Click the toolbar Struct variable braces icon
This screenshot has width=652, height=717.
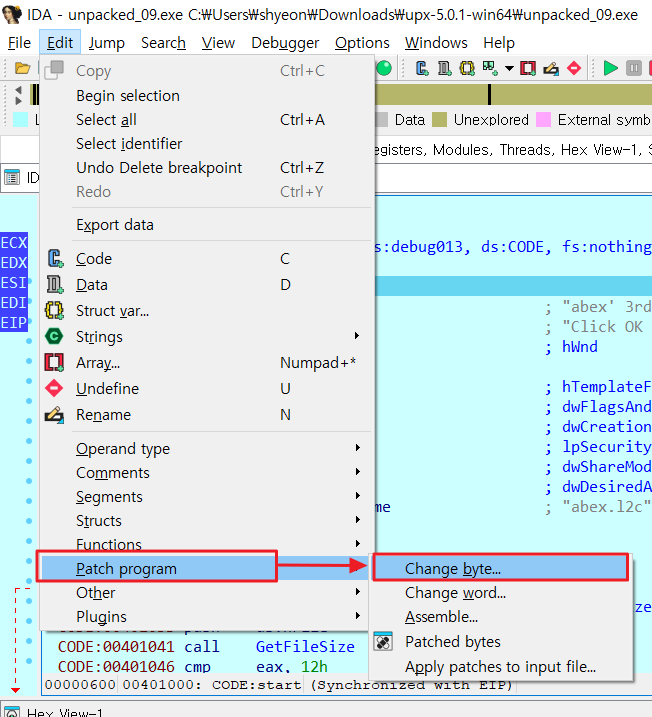(x=467, y=69)
